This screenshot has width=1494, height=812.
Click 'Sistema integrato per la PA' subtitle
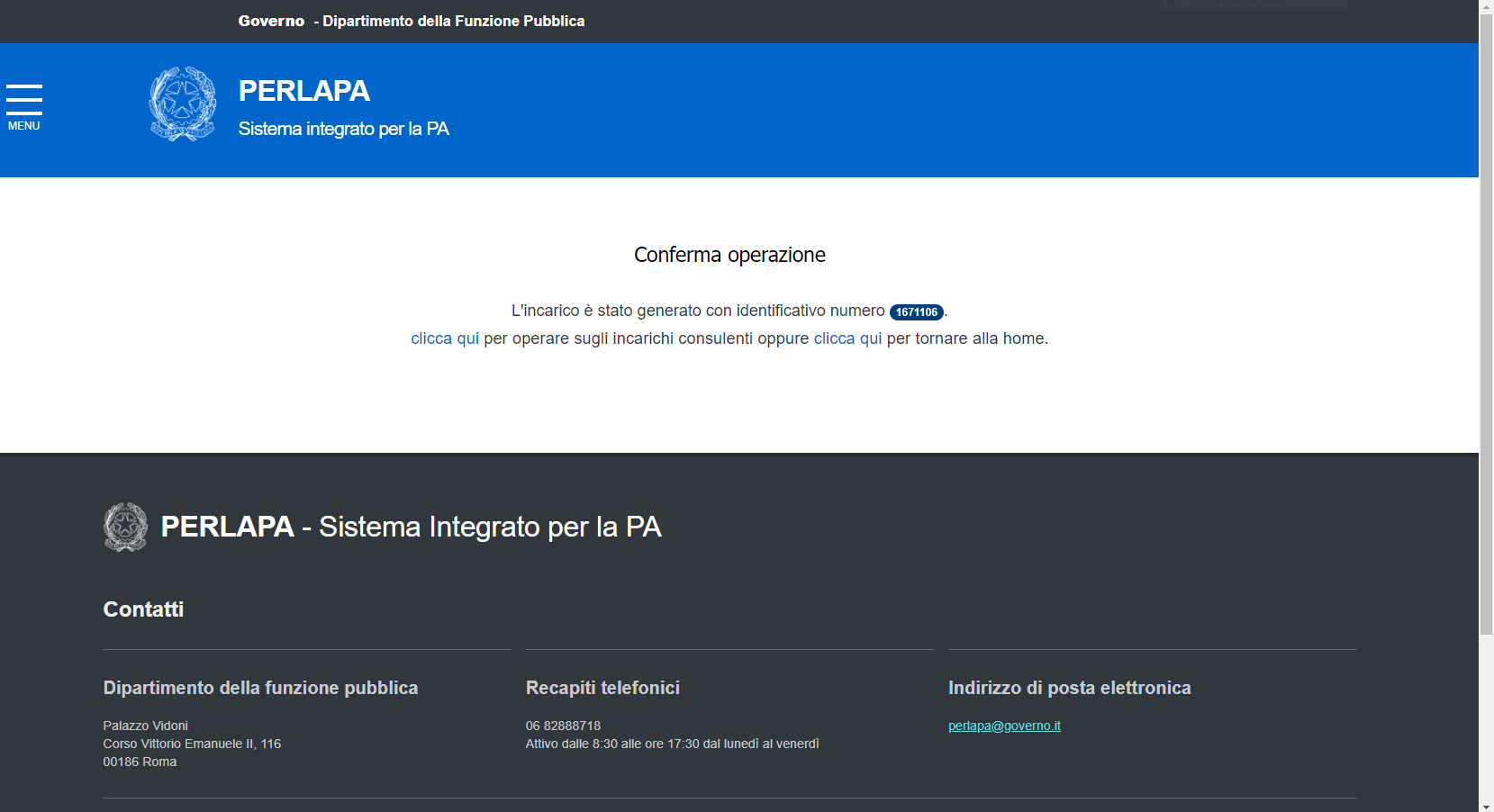click(x=343, y=129)
